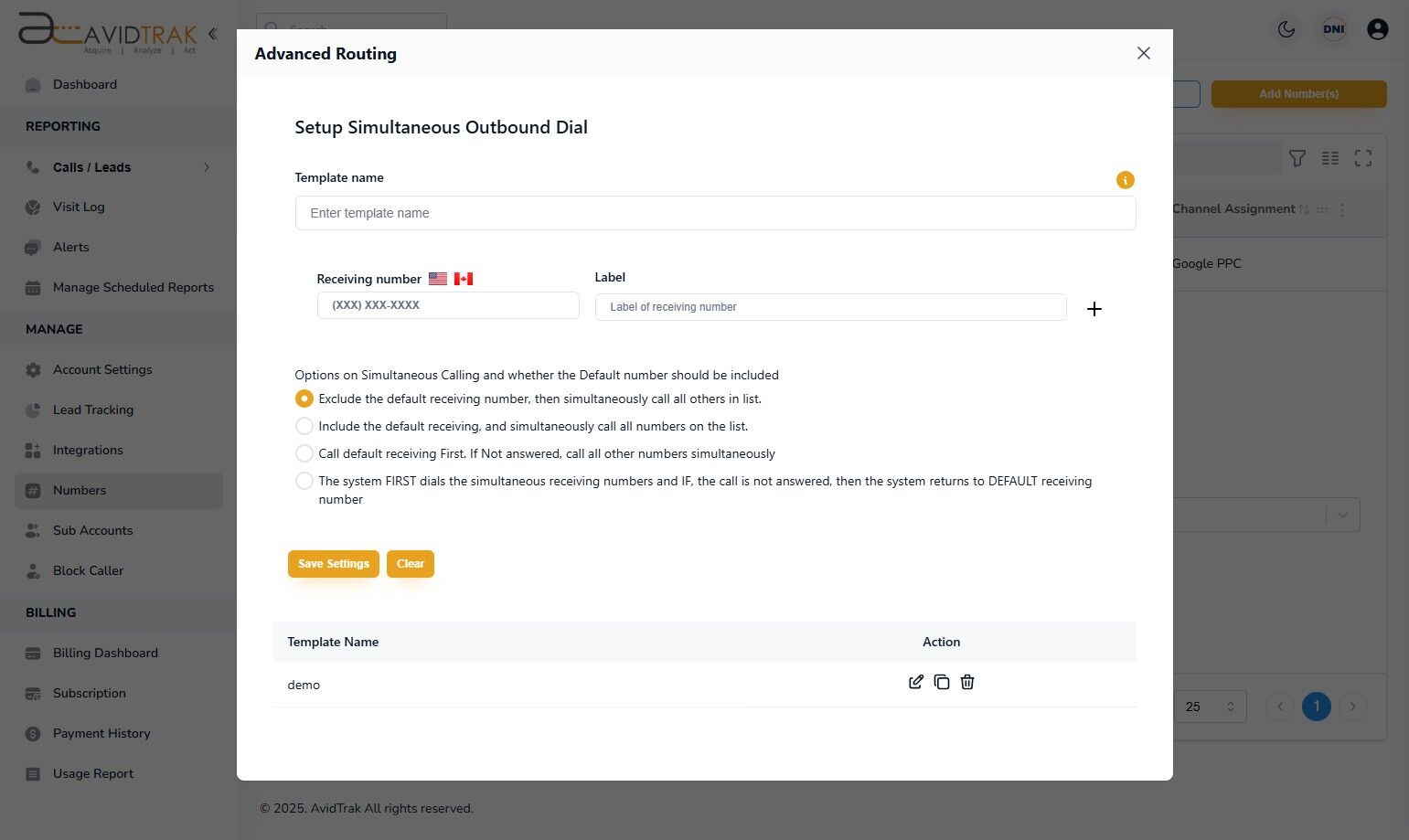Select the Canada flag for receiving number

(464, 279)
